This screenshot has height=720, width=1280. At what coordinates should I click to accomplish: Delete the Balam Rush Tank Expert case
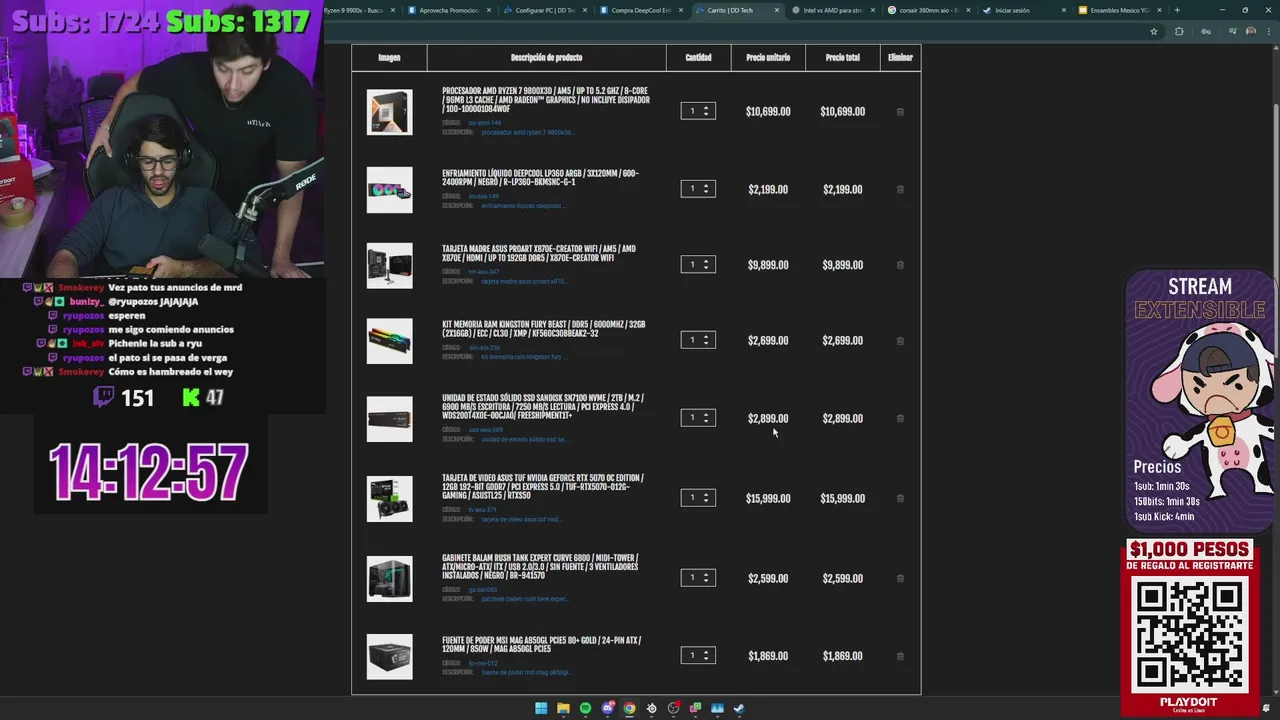pos(900,578)
